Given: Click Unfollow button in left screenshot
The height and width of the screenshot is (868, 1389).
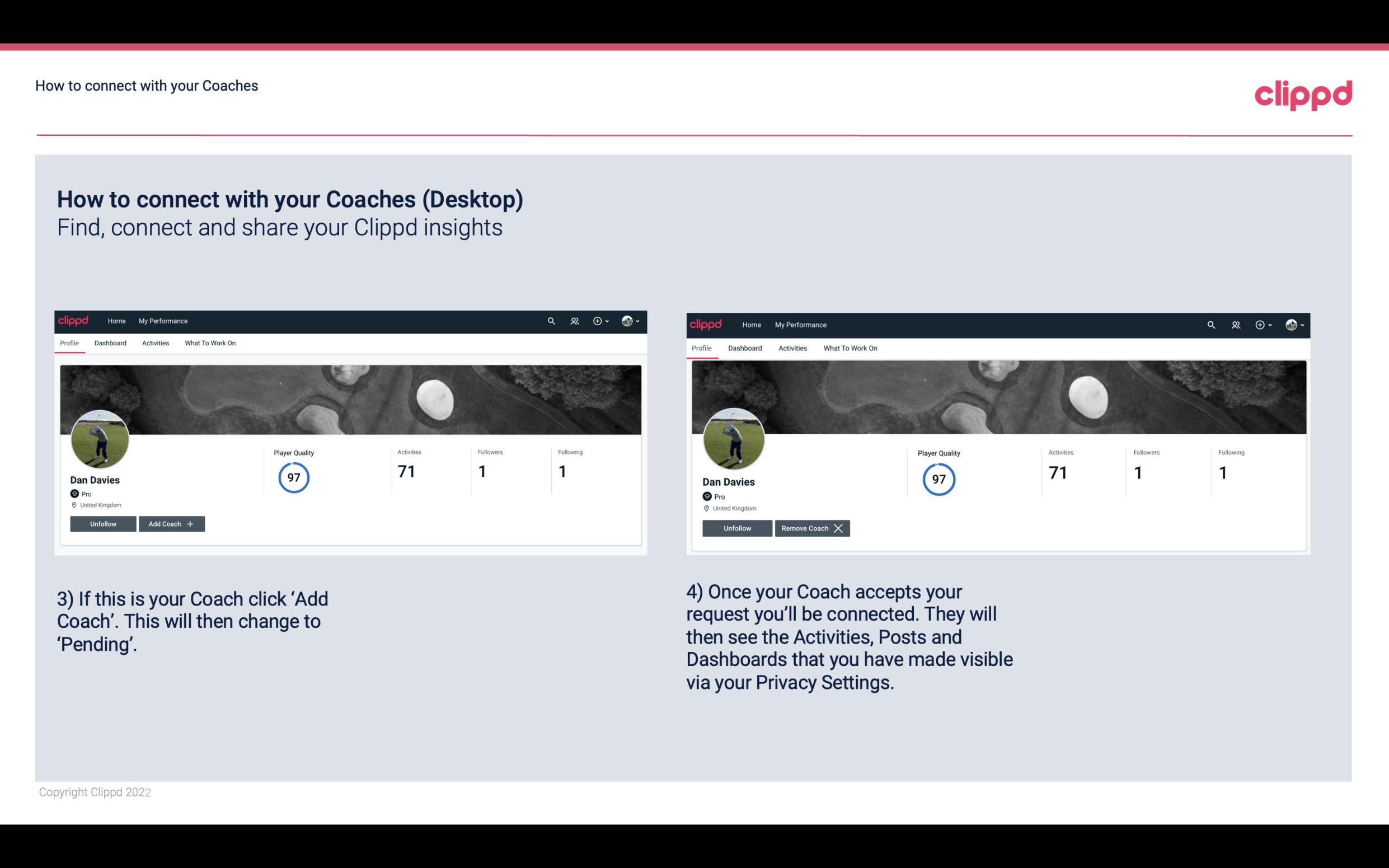Looking at the screenshot, I should (x=102, y=523).
